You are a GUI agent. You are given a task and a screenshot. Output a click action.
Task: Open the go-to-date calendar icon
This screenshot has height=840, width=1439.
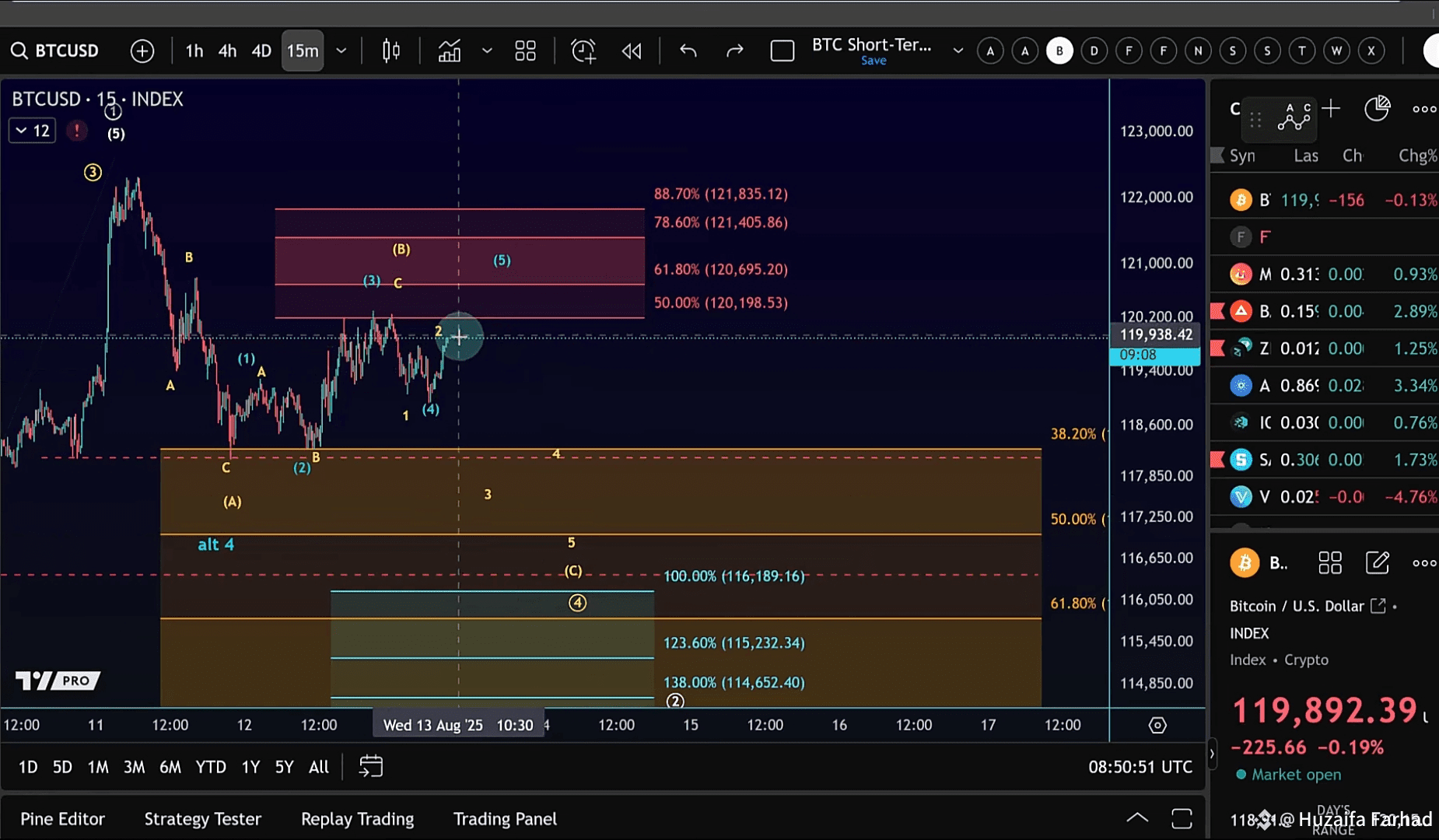pyautogui.click(x=371, y=766)
